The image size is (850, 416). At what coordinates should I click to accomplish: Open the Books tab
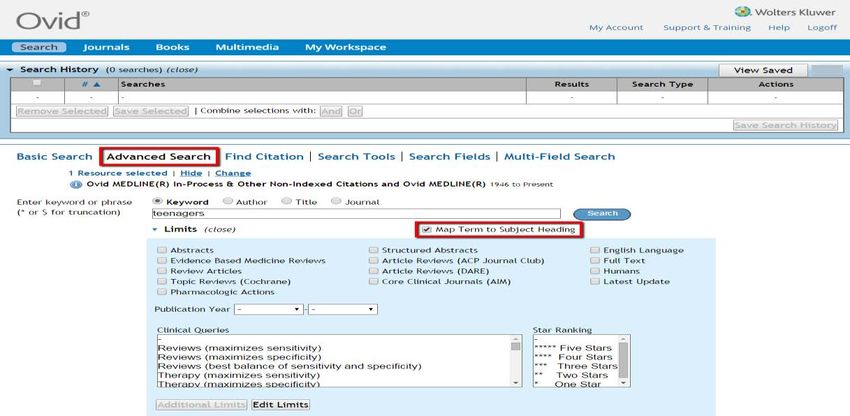tap(172, 47)
